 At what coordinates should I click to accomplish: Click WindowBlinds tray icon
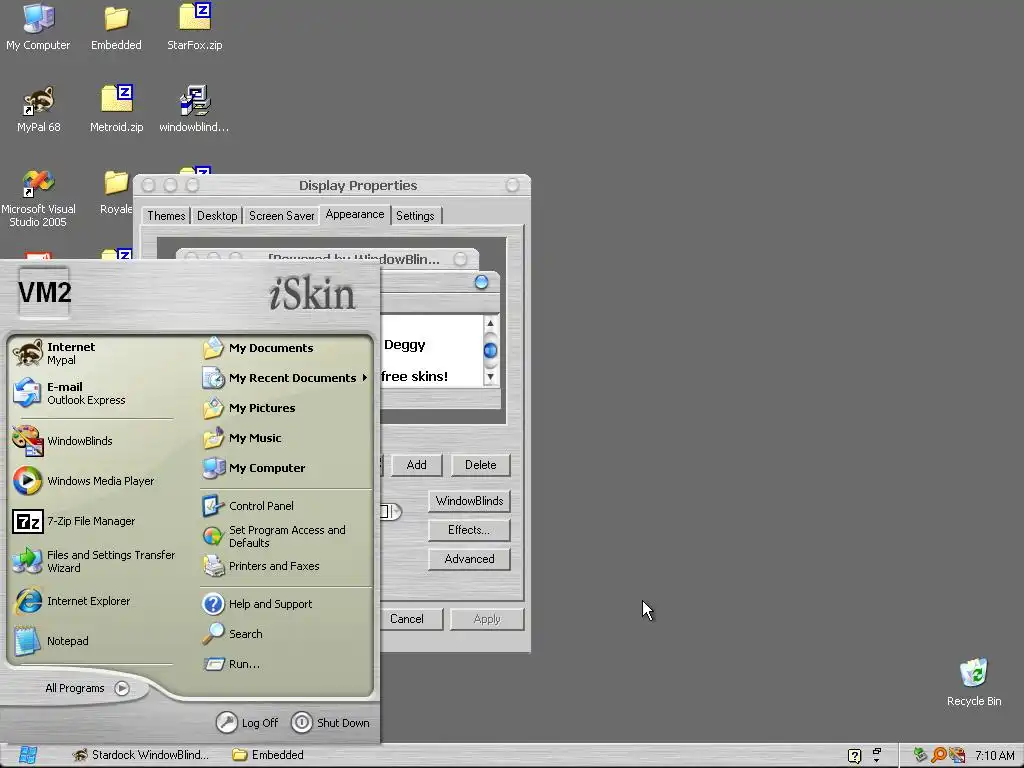click(957, 755)
